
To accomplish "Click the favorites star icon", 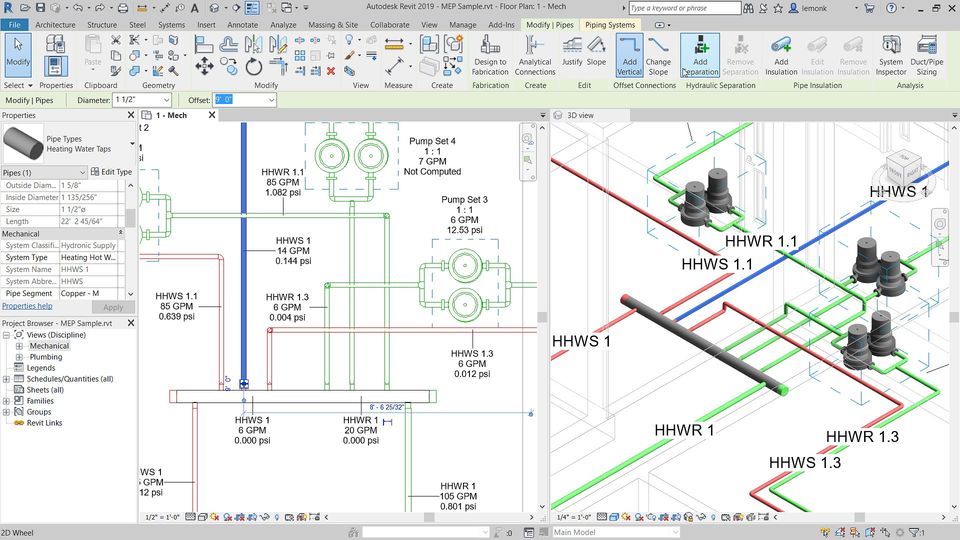I will [x=778, y=8].
